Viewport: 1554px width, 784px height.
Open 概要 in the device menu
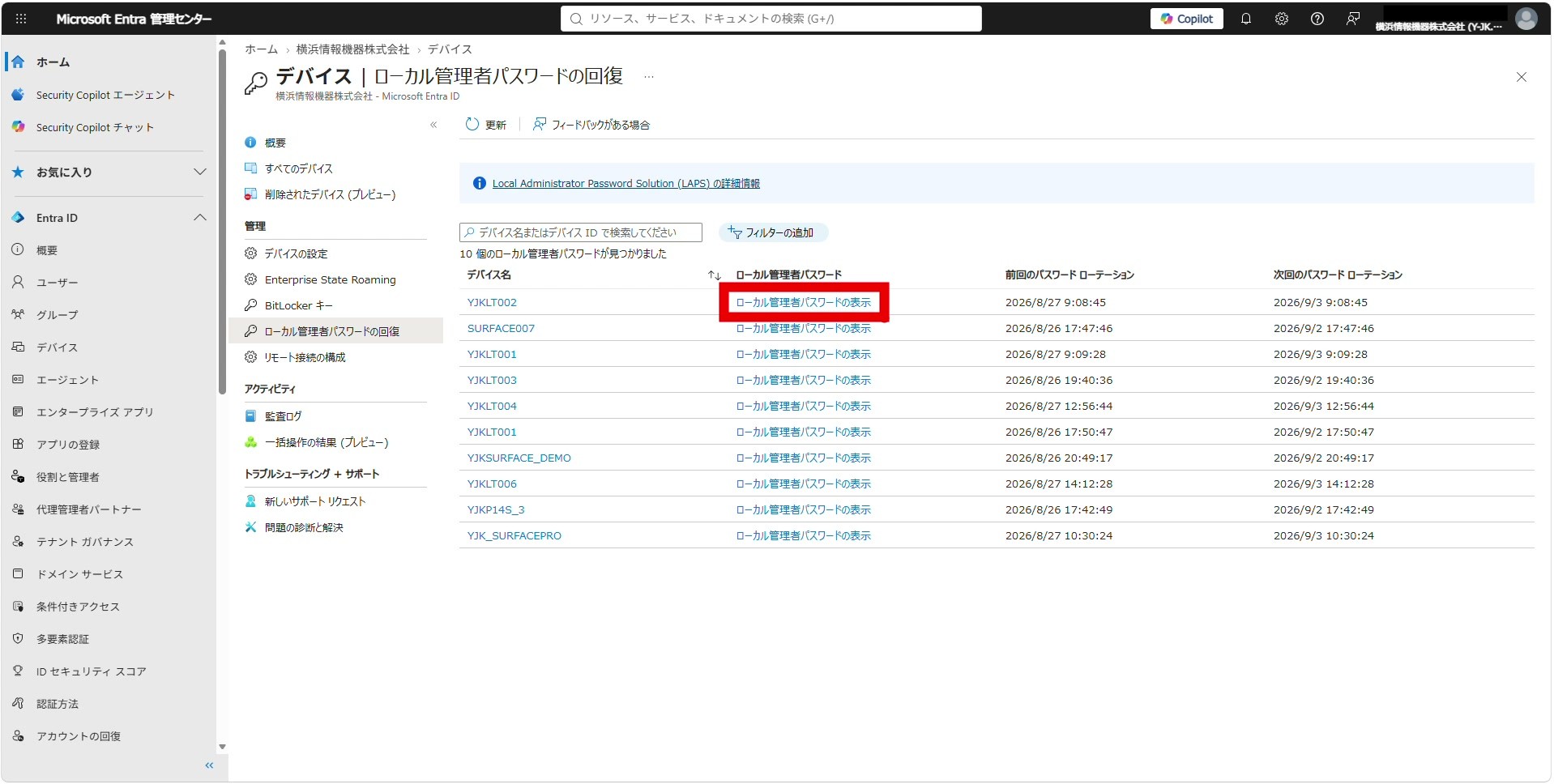point(275,143)
